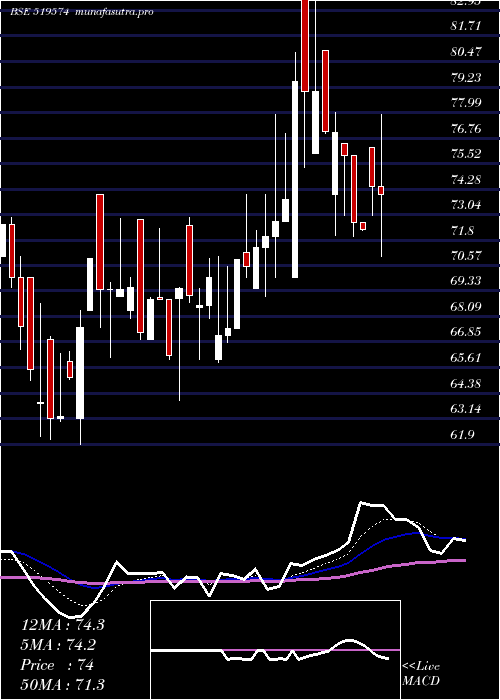The image size is (500, 700).
Task: Click the 63.14 price axis label
Action: pyautogui.click(x=466, y=409)
